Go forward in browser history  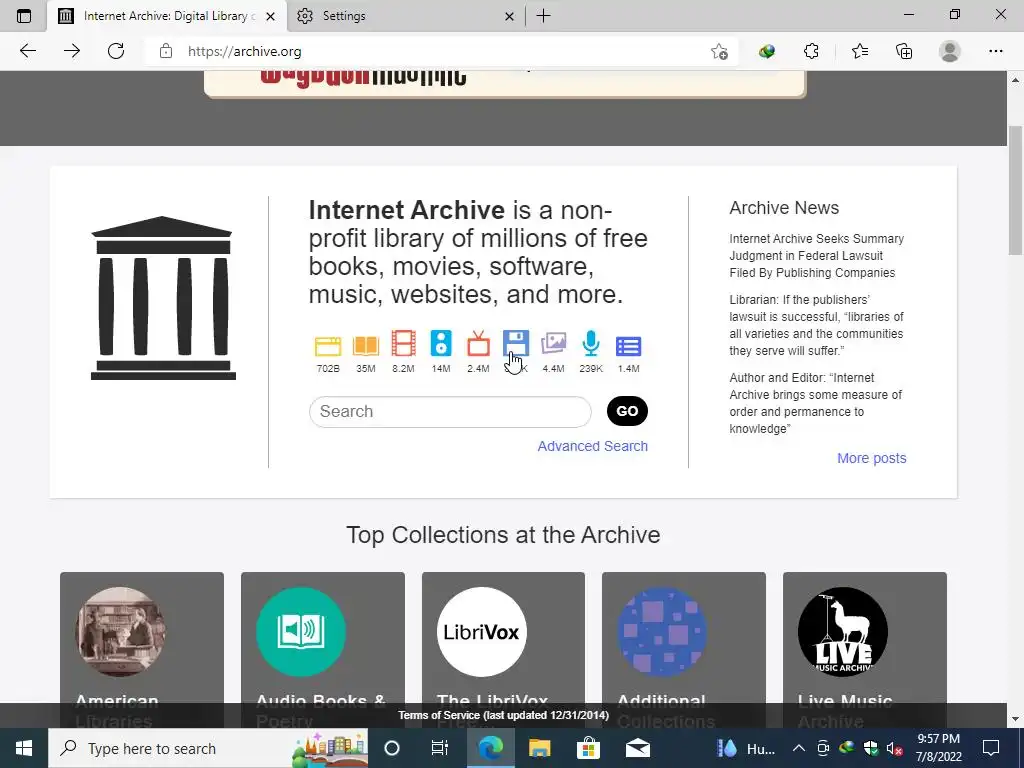(72, 51)
